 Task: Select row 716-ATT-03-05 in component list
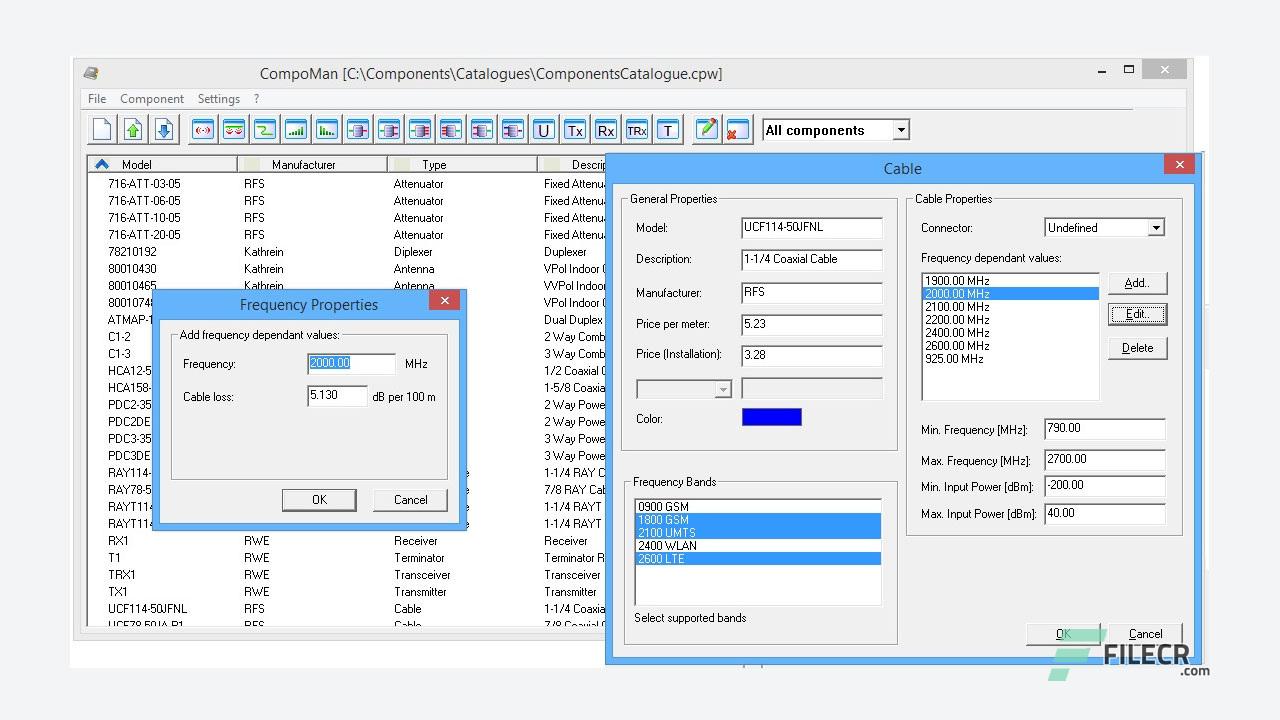(x=345, y=184)
